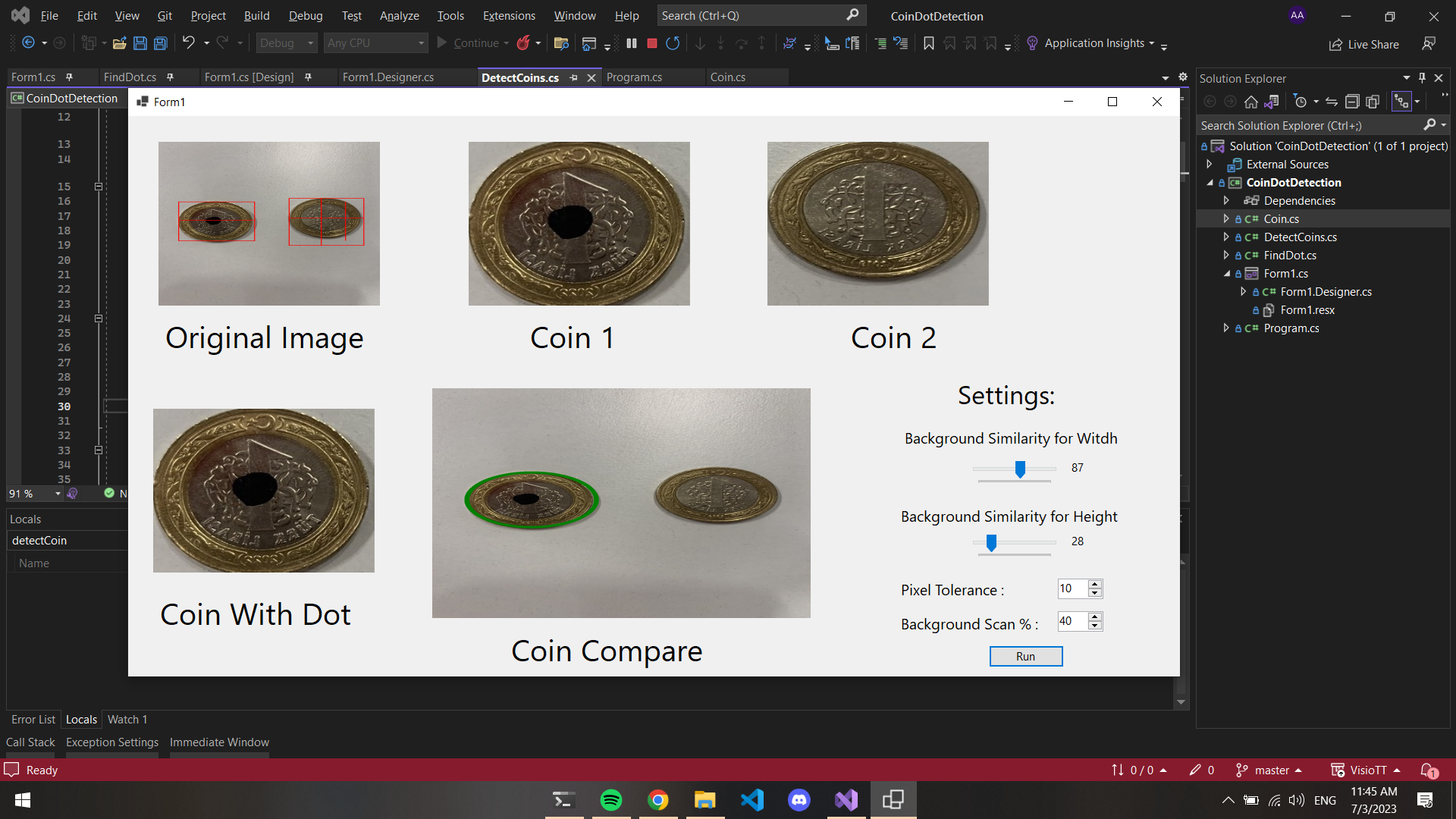
Task: Click the Save All icon in toolbar
Action: point(161,43)
